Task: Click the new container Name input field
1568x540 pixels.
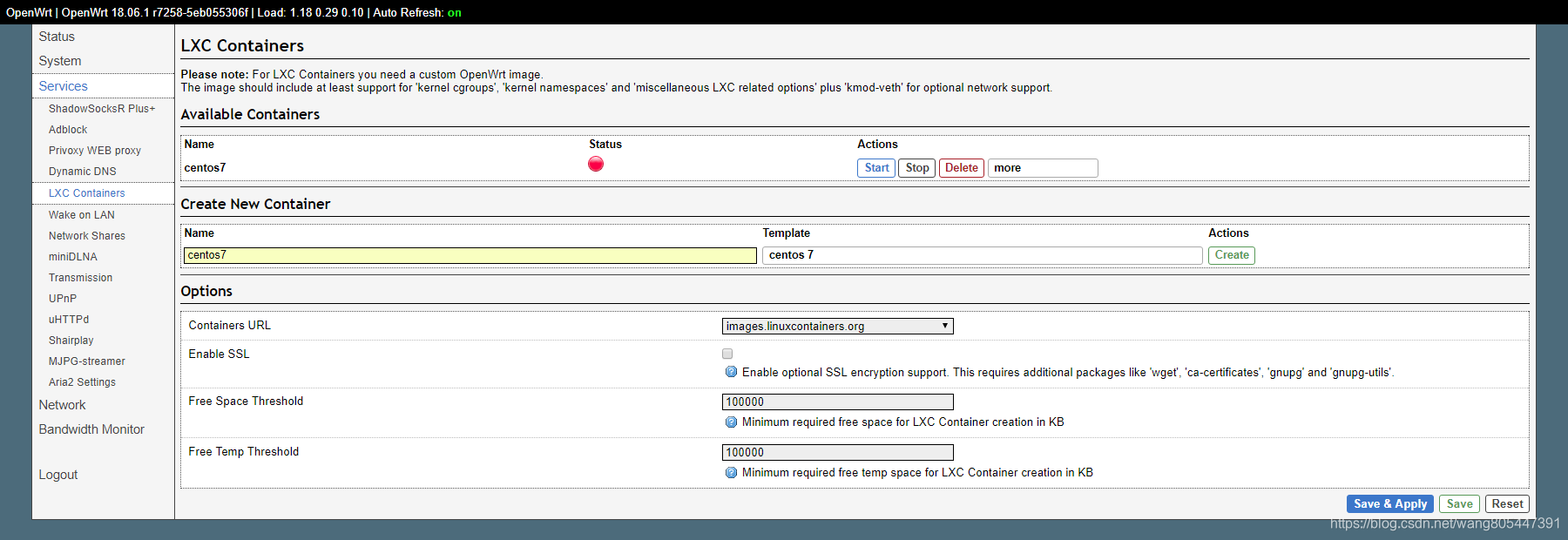Action: (470, 255)
